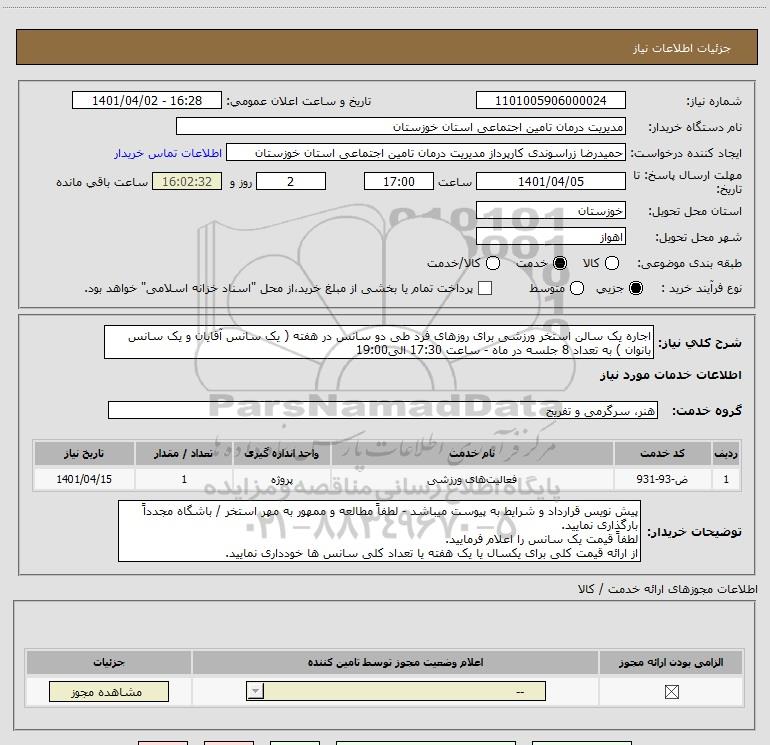770x745 pixels.
Task: Select the خدمت radio button
Action: pyautogui.click(x=560, y=263)
